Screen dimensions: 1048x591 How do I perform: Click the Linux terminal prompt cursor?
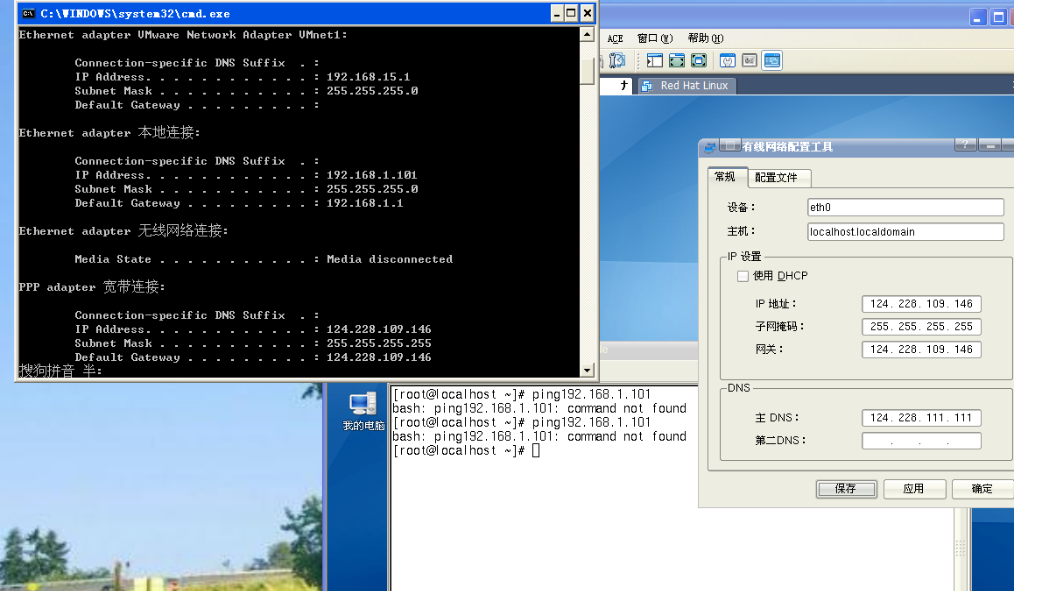[535, 451]
